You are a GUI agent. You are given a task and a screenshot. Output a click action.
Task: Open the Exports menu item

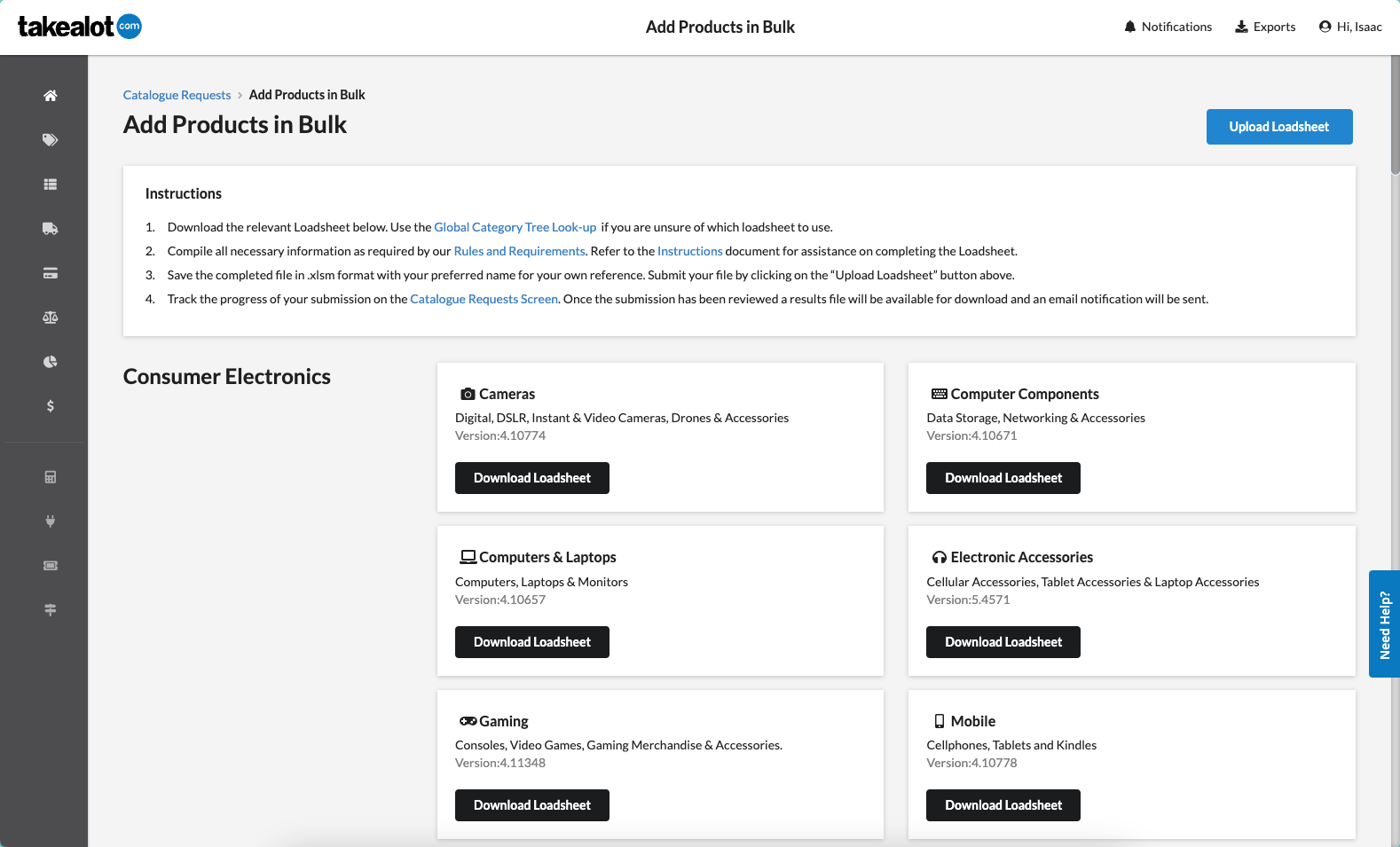[x=1265, y=27]
